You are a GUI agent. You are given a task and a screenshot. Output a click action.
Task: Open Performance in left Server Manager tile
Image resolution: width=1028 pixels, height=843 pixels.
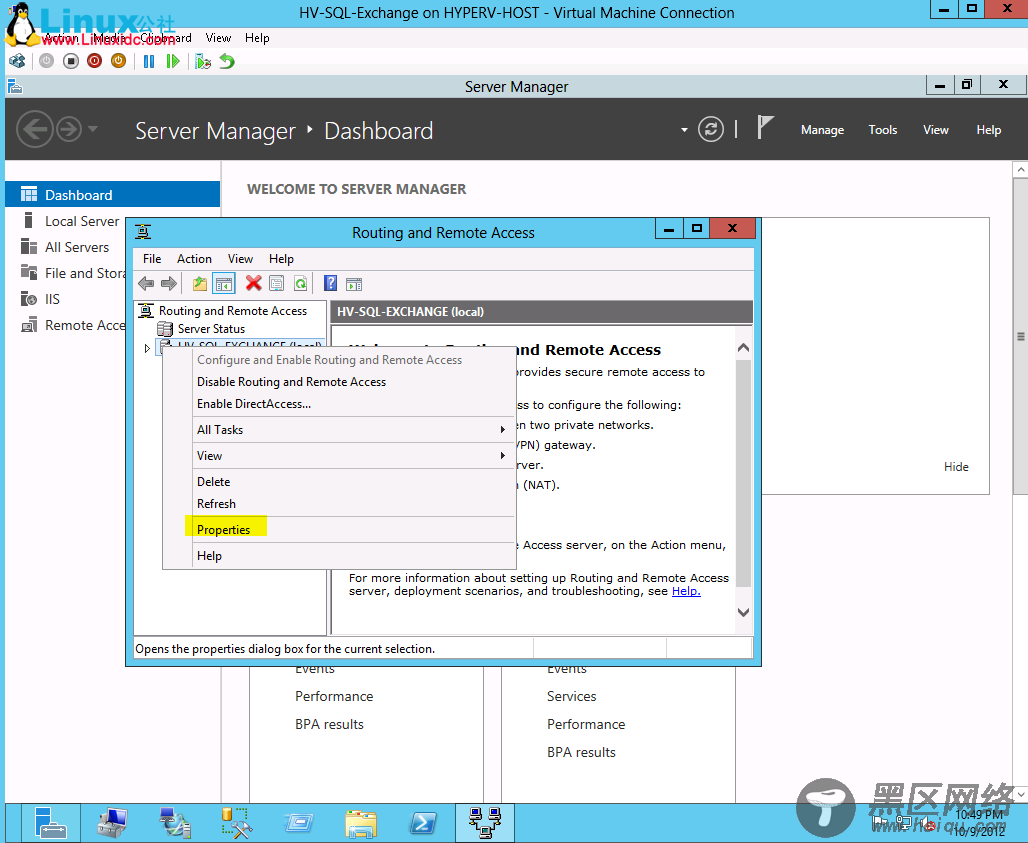[334, 696]
